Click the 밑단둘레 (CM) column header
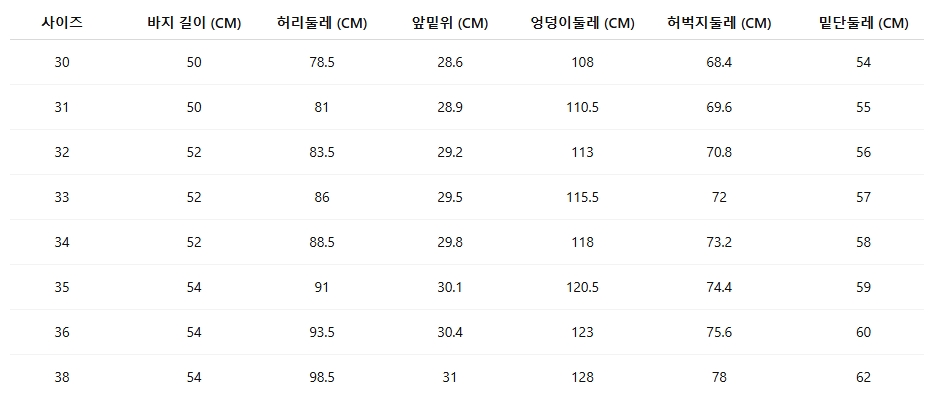 (863, 23)
